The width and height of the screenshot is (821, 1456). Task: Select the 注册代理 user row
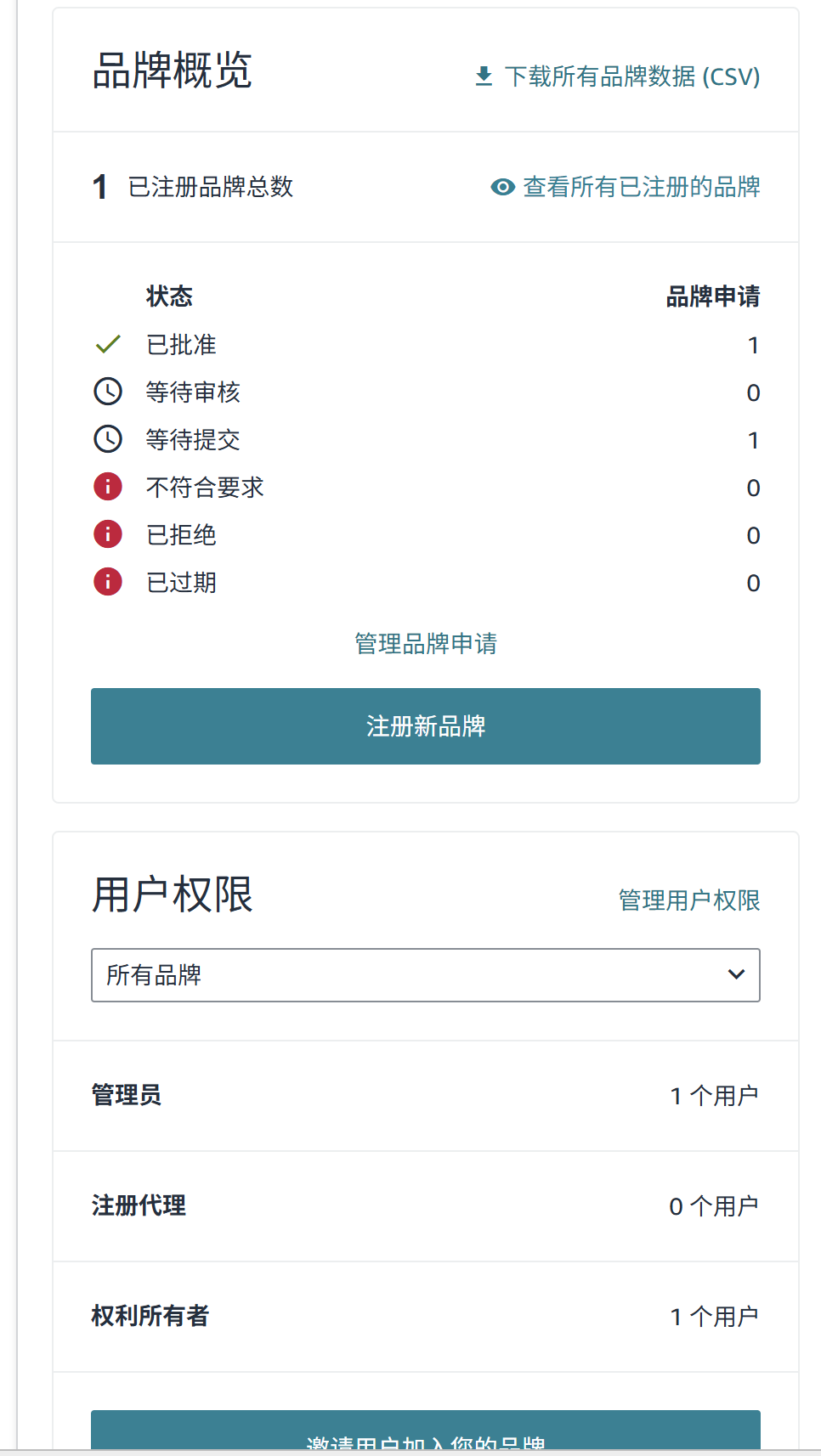click(426, 1206)
